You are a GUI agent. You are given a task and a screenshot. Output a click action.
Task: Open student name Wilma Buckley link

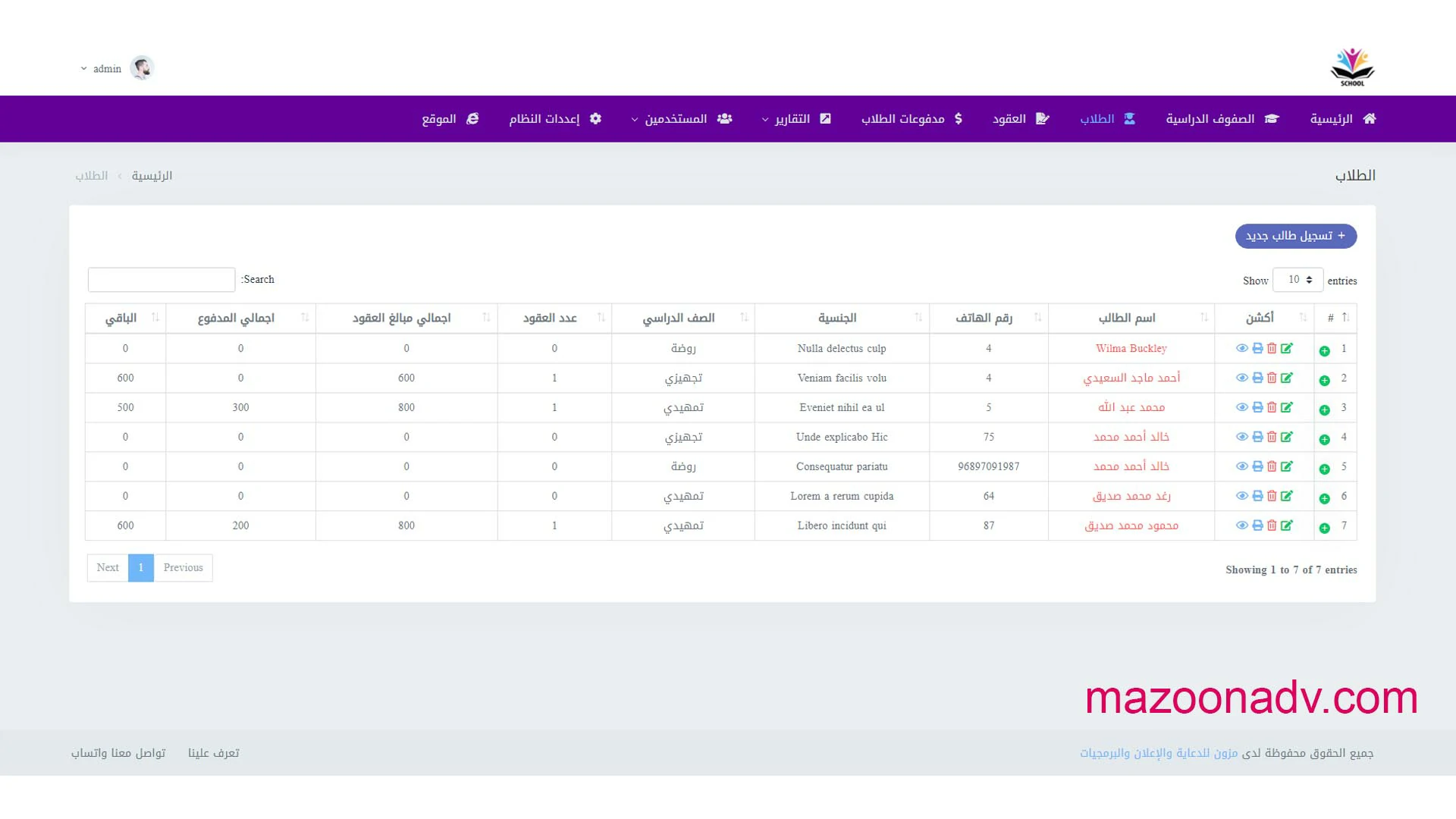pos(1131,349)
